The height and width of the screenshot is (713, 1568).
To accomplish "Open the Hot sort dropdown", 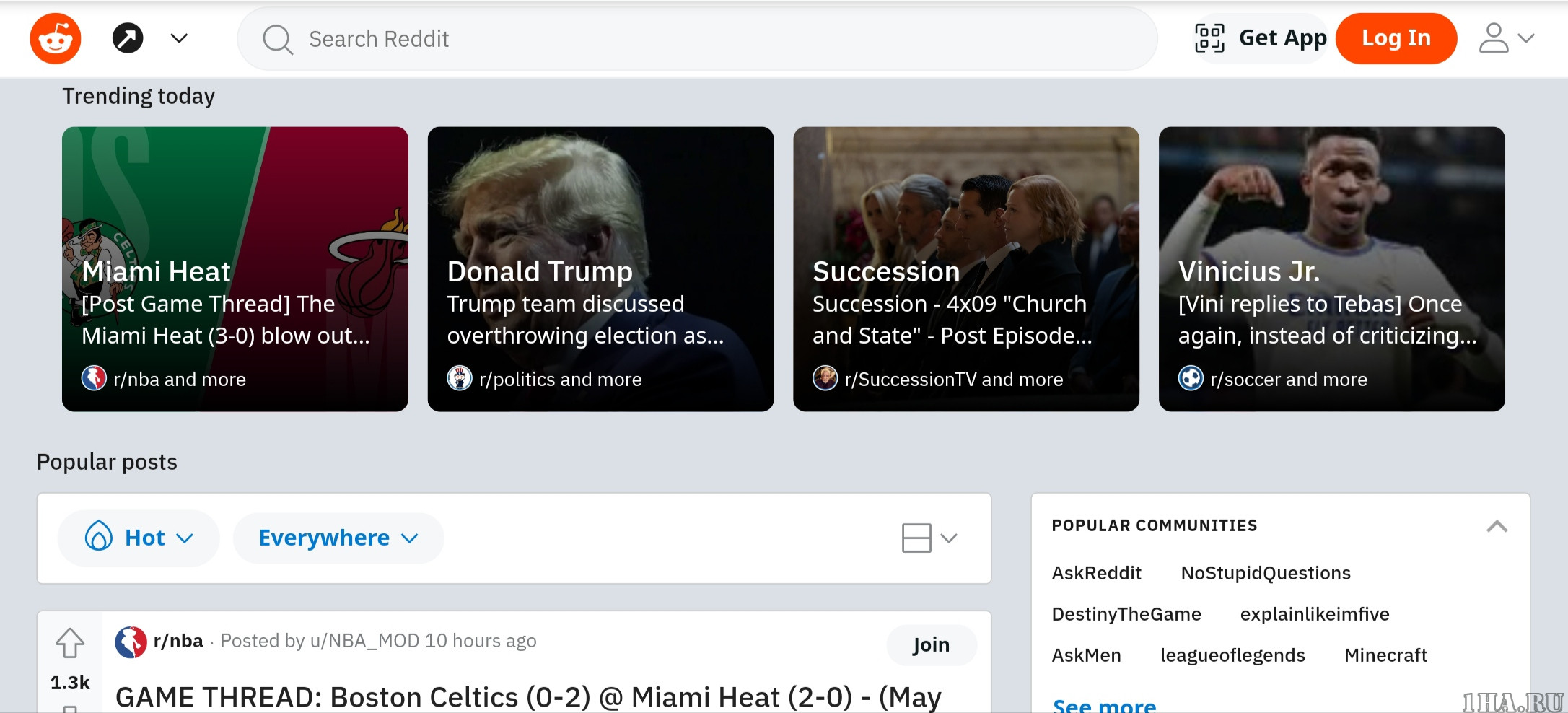I will click(x=139, y=538).
